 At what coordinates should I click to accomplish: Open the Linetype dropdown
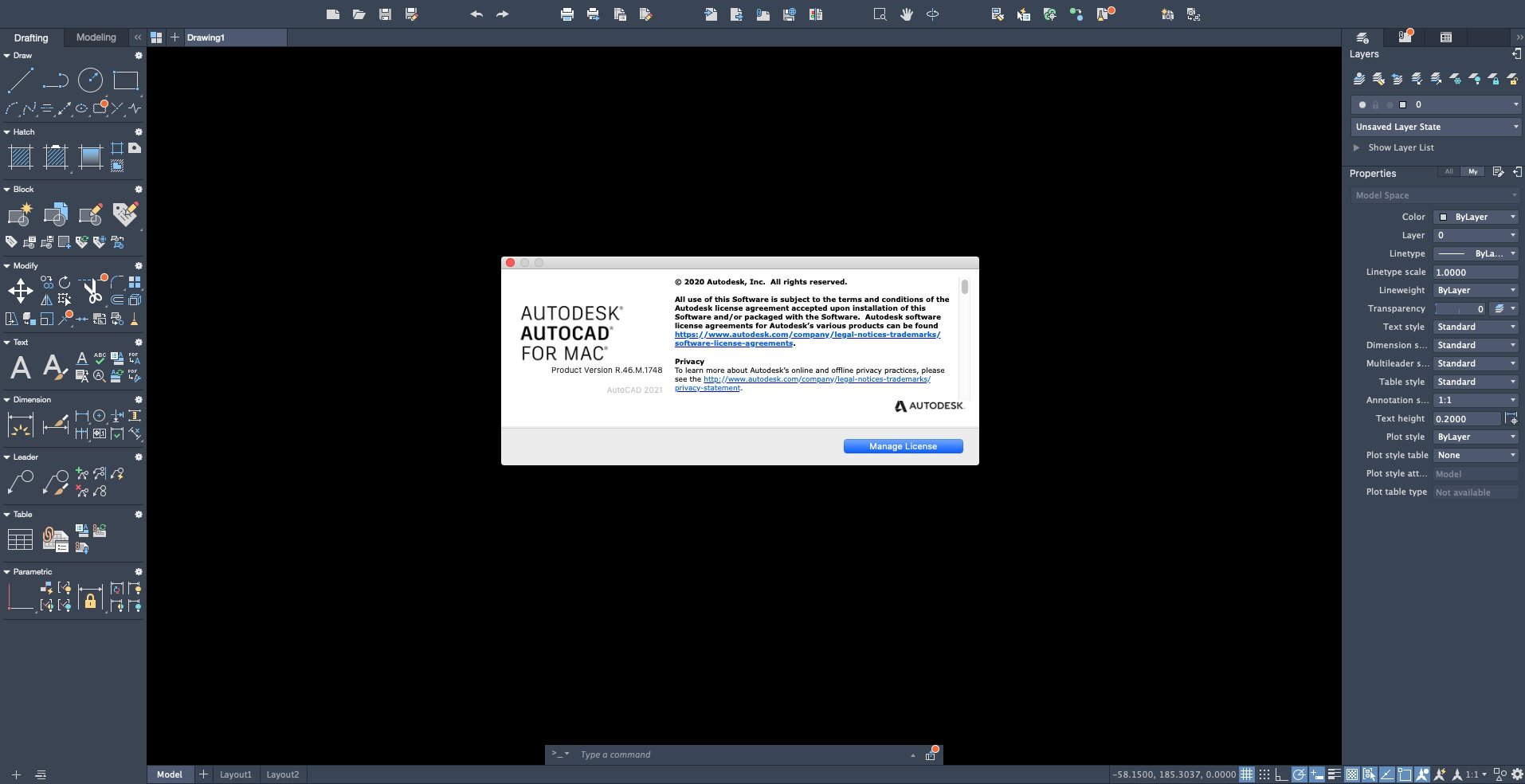tap(1476, 253)
